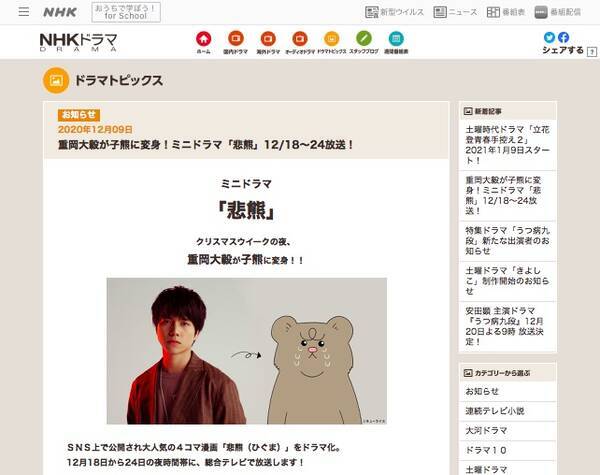The image size is (600, 475).
Task: Open the 新型ウイルス coronavirus link
Action: click(x=395, y=12)
